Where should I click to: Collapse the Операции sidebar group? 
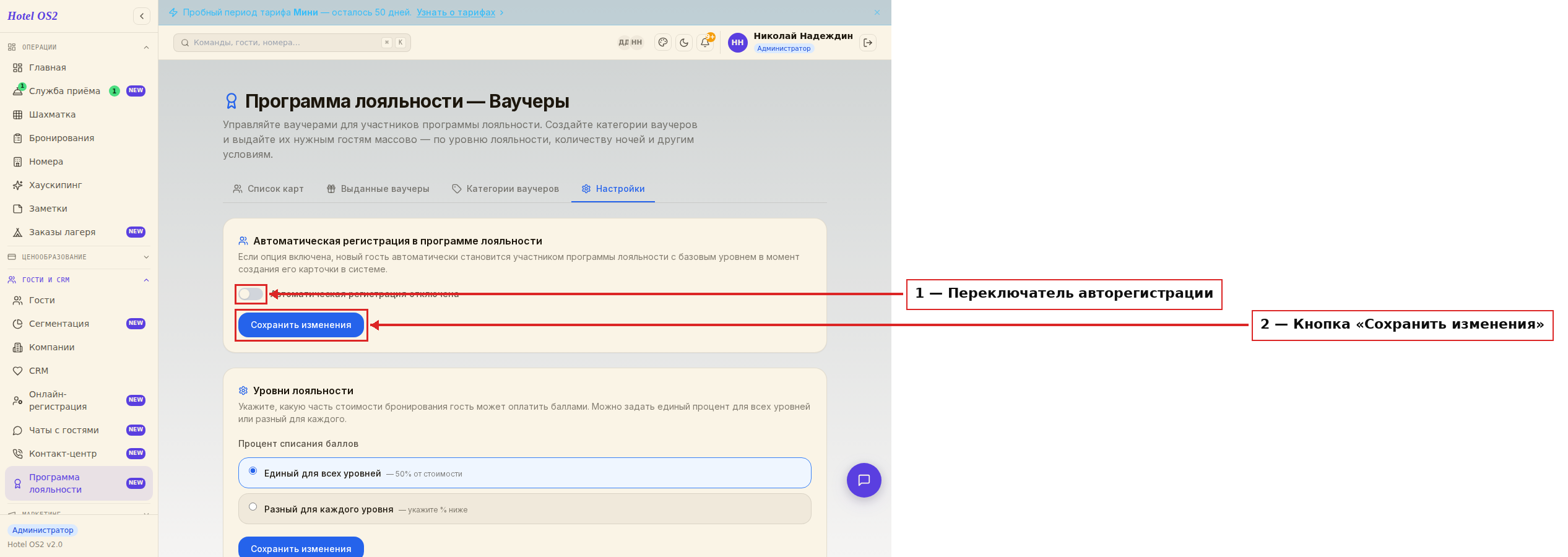point(79,47)
